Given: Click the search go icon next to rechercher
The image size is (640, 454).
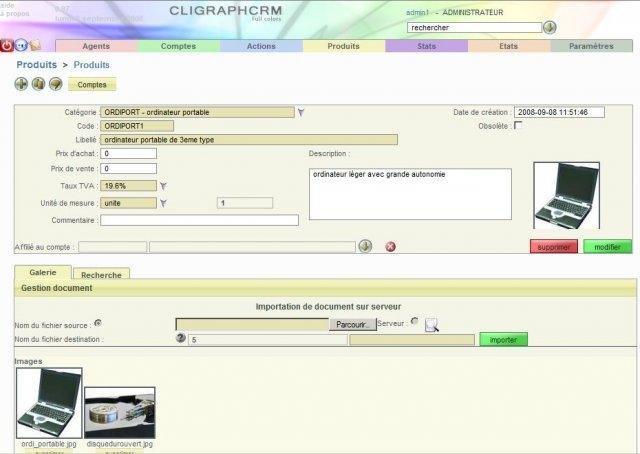Looking at the screenshot, I should (549, 27).
